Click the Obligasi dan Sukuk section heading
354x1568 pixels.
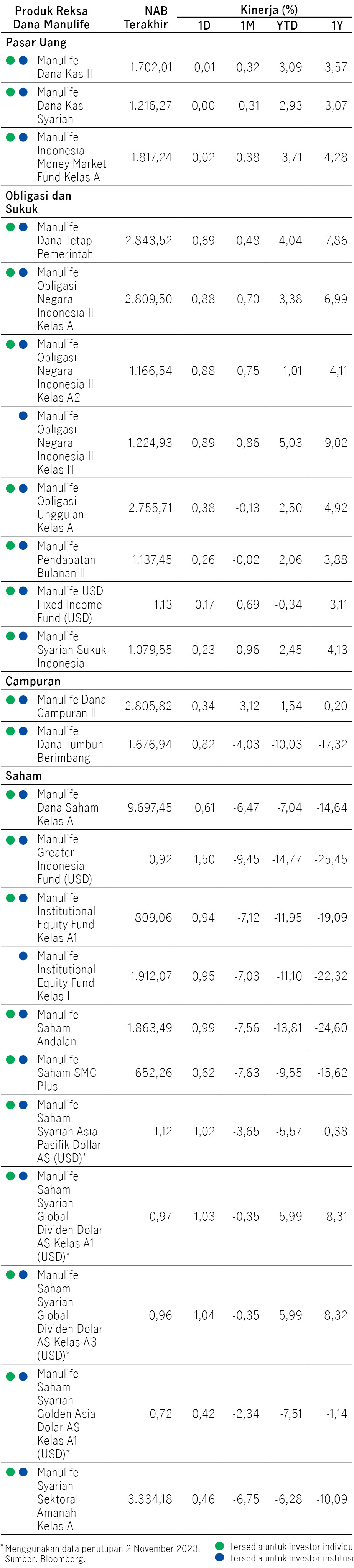pos(38,202)
